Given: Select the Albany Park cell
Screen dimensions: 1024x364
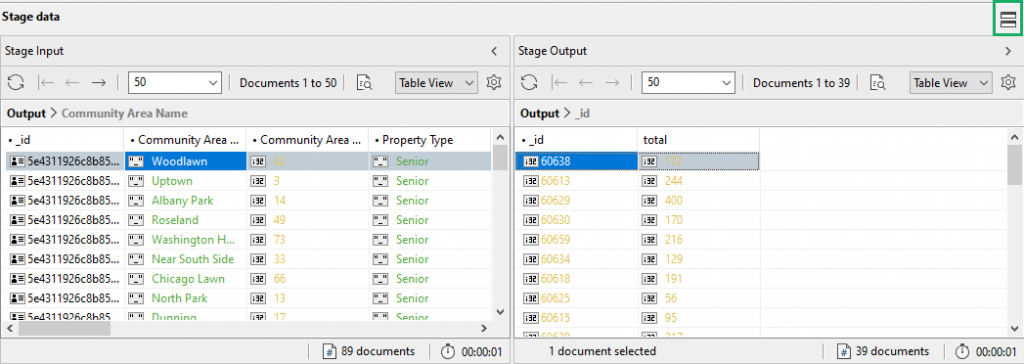Looking at the screenshot, I should (185, 200).
